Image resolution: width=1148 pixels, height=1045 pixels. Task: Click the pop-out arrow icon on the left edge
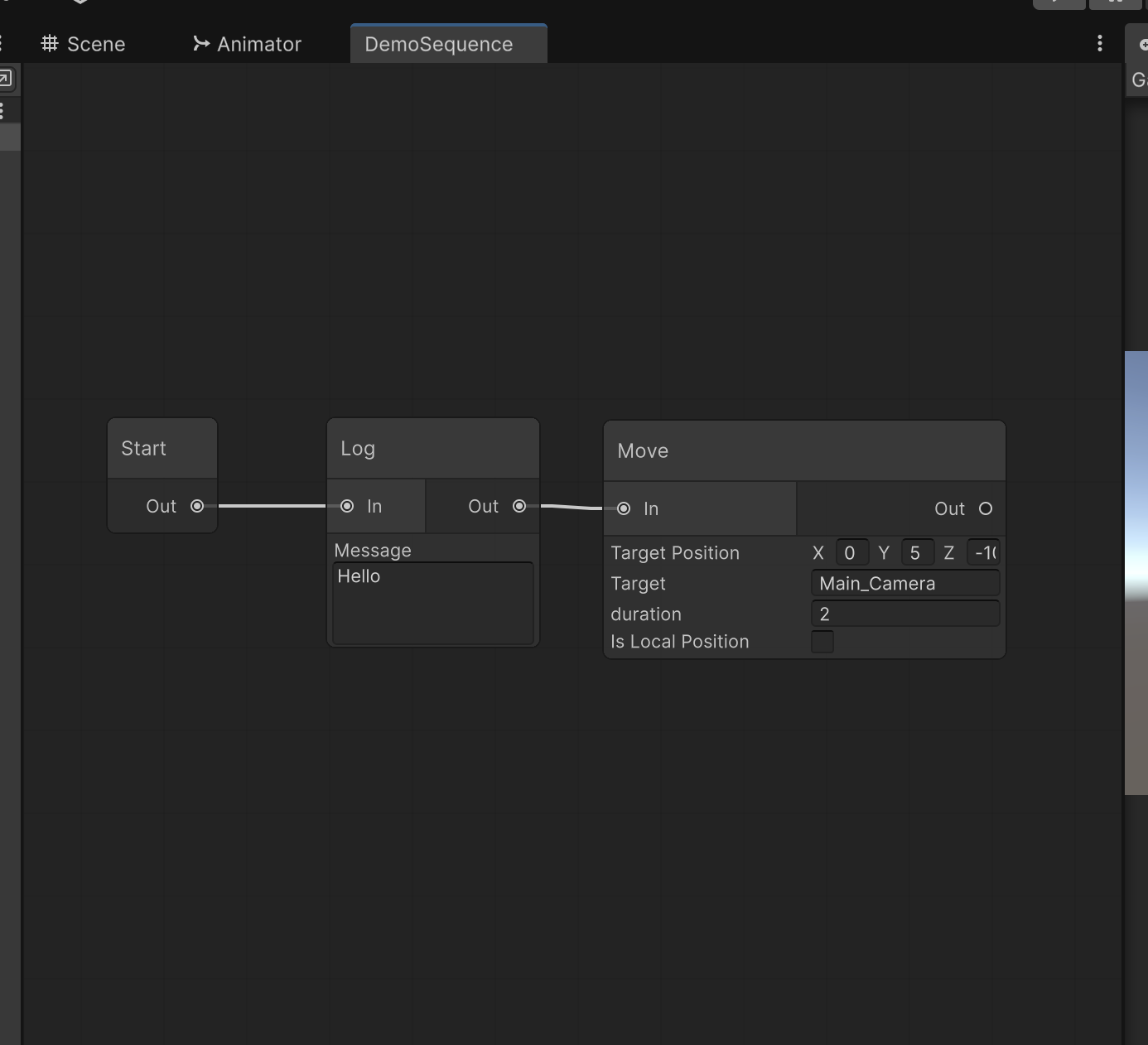pos(7,78)
